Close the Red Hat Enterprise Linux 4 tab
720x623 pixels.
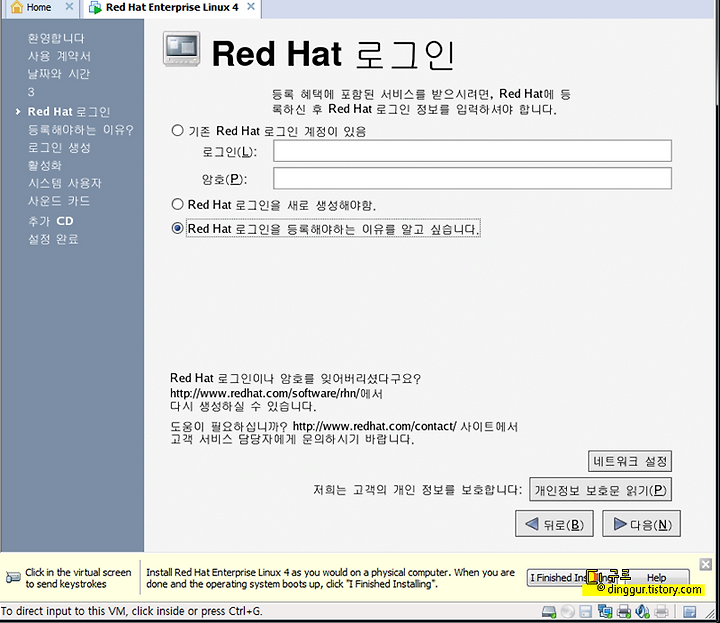click(251, 6)
